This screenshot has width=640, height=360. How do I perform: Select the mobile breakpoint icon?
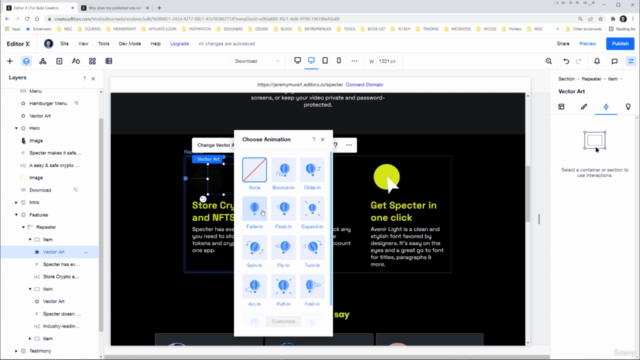pyautogui.click(x=339, y=60)
